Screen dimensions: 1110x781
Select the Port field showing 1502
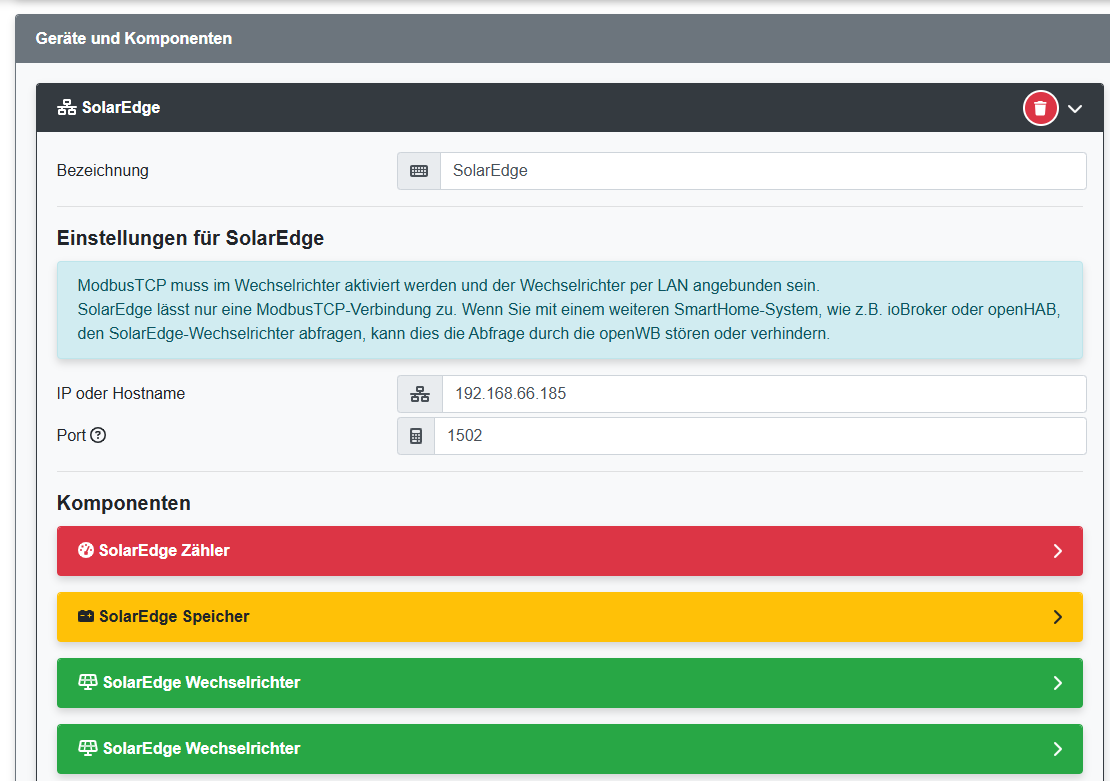coord(760,435)
